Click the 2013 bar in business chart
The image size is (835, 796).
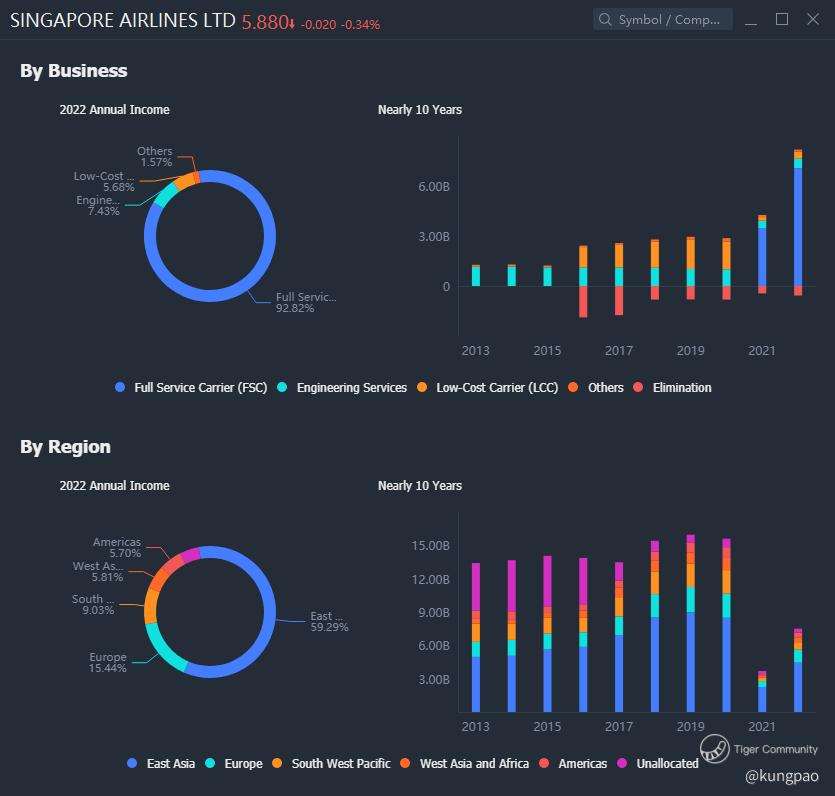pyautogui.click(x=476, y=275)
